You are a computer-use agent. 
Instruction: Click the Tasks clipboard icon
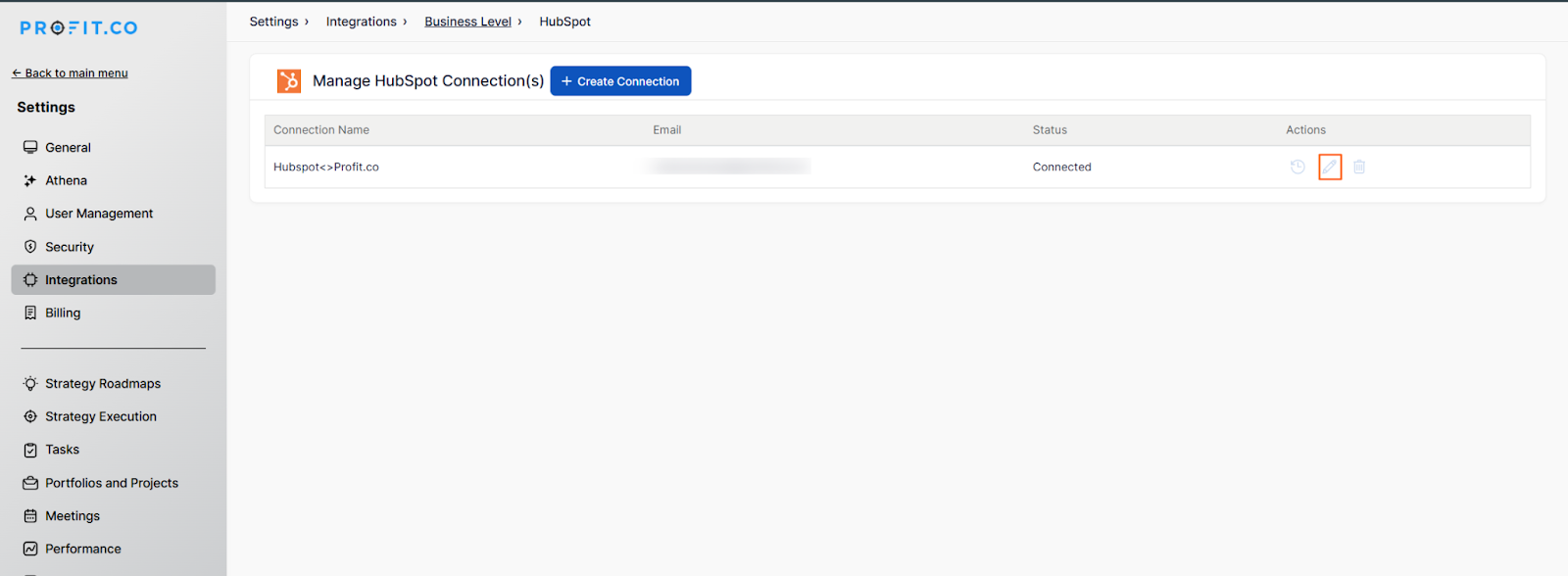tap(30, 451)
